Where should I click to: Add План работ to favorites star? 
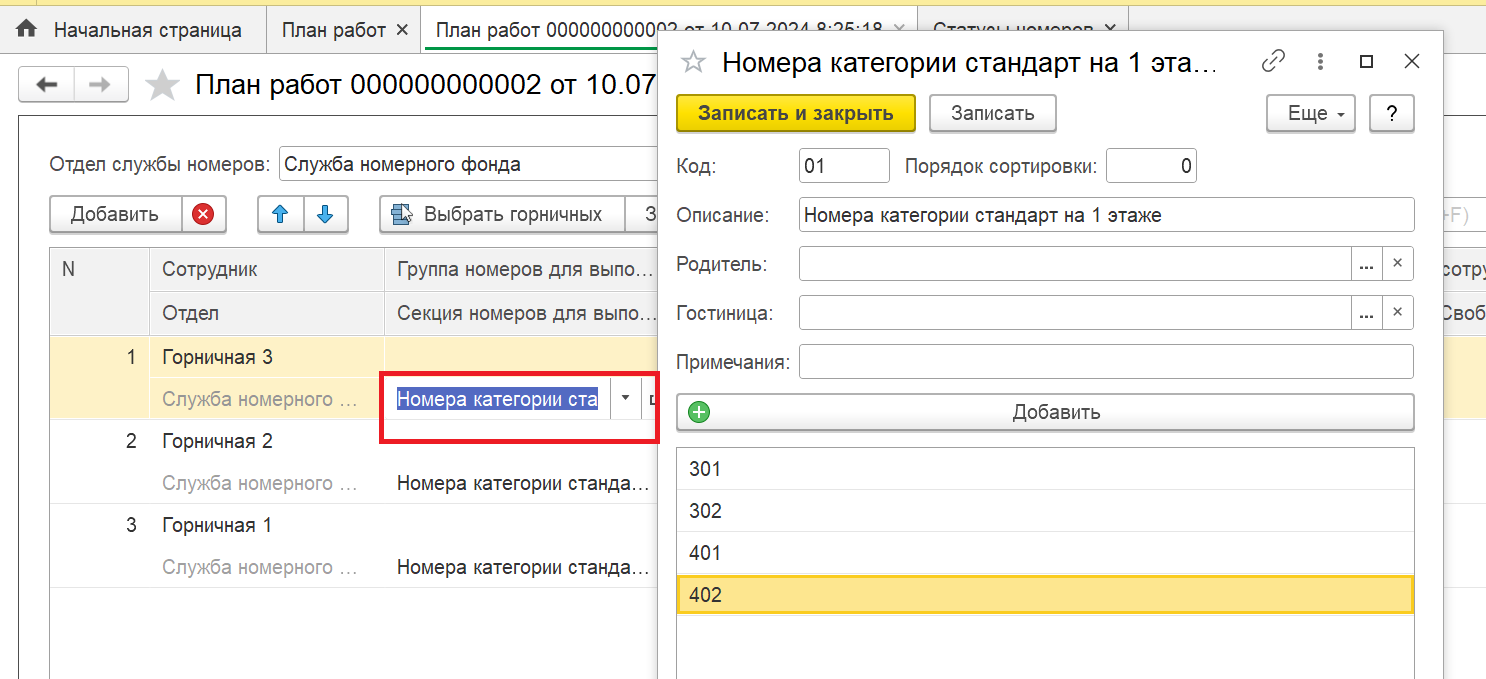click(x=162, y=85)
